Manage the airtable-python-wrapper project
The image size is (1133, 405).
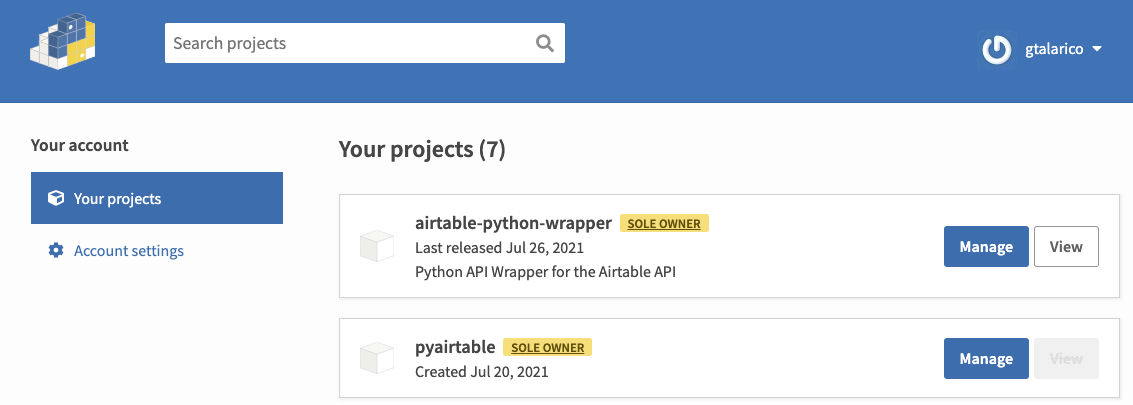[986, 247]
